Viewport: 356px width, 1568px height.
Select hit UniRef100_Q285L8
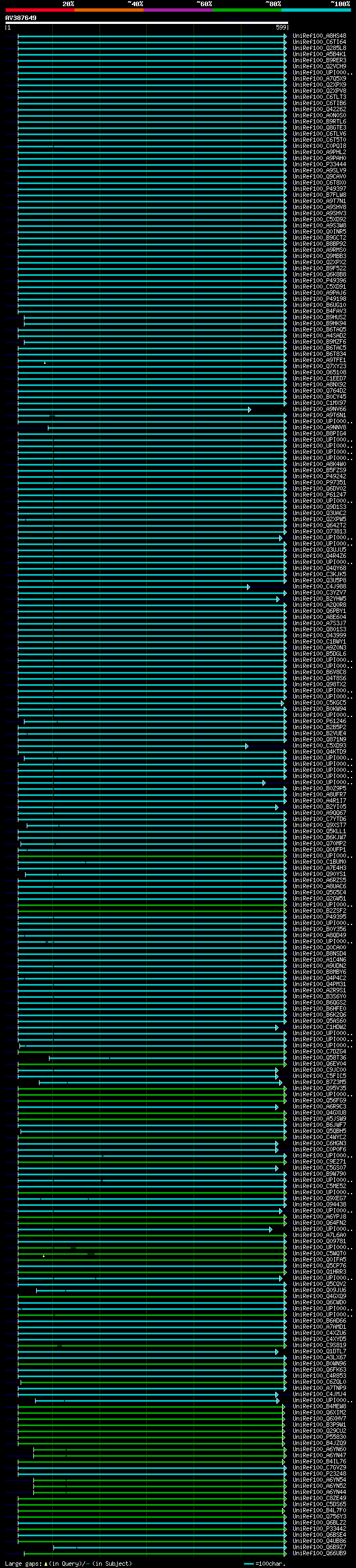coord(319,48)
